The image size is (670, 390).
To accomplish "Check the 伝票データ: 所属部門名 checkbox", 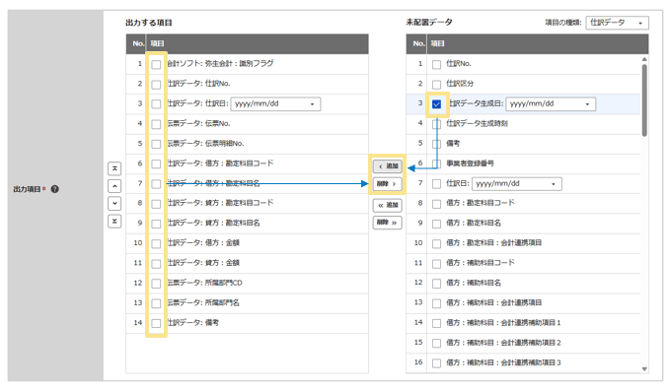I will coord(156,304).
